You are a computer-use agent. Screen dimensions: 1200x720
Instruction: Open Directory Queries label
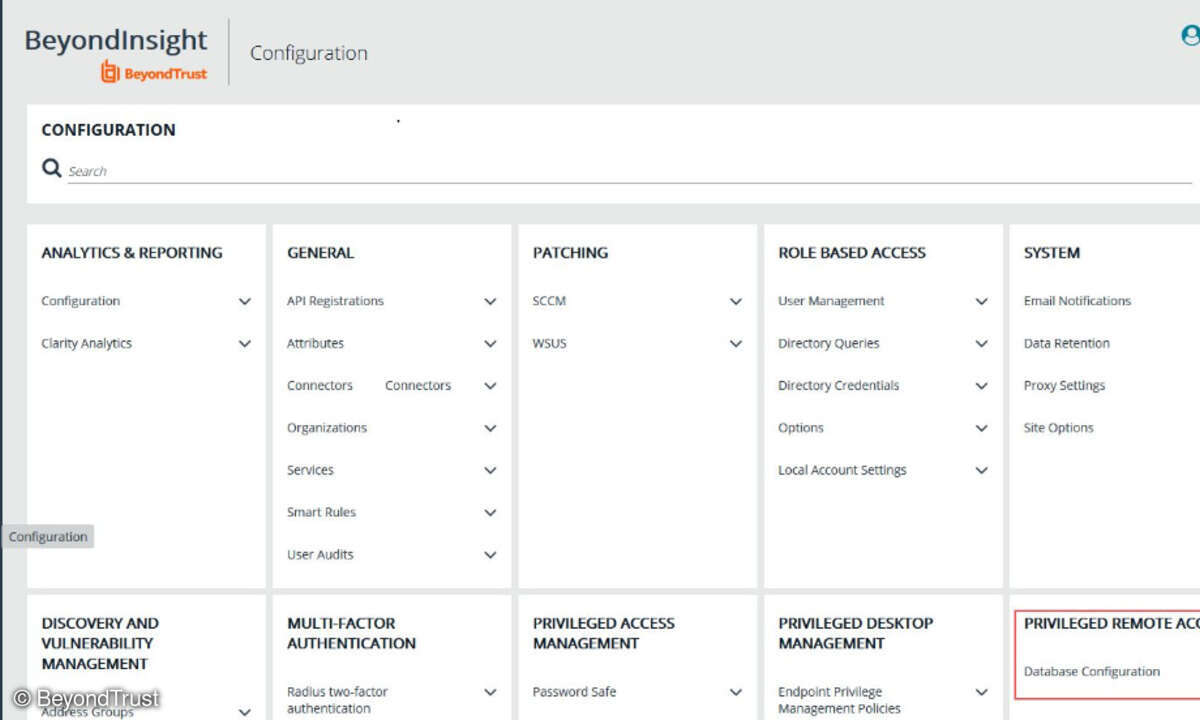click(x=829, y=343)
